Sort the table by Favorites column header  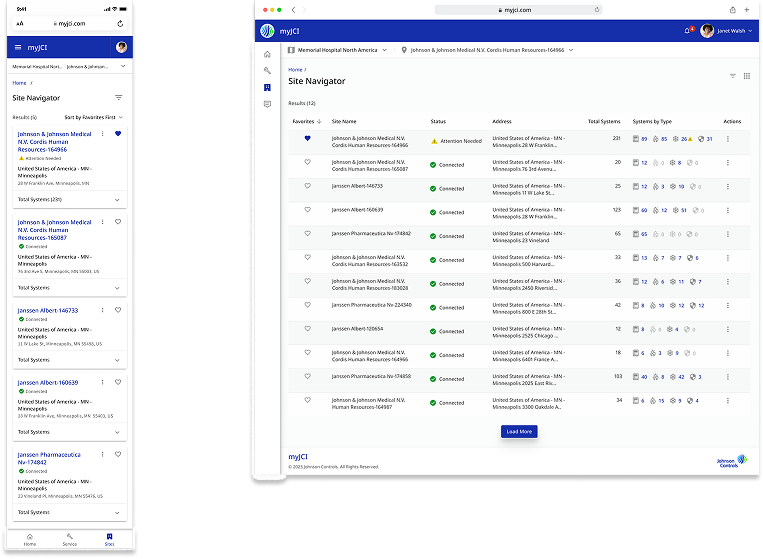point(304,121)
